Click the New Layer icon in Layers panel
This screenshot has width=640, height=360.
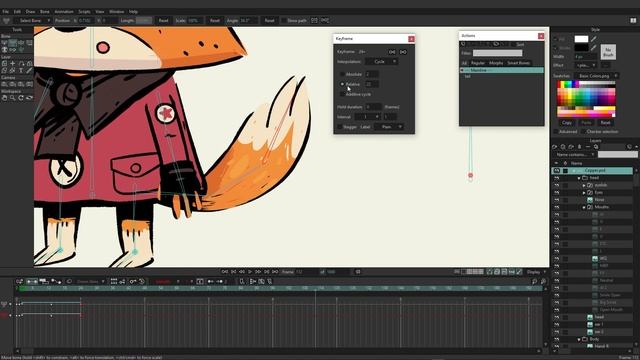pos(555,147)
